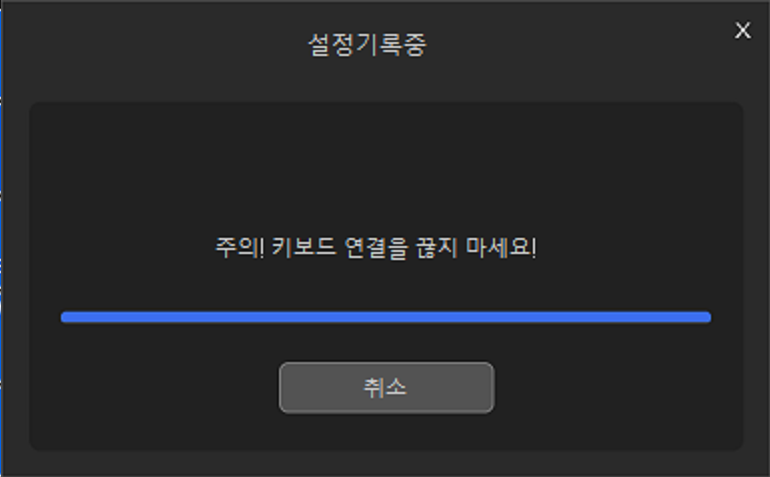Click the 끊지 word in warning message
The image size is (770, 477).
pos(437,247)
